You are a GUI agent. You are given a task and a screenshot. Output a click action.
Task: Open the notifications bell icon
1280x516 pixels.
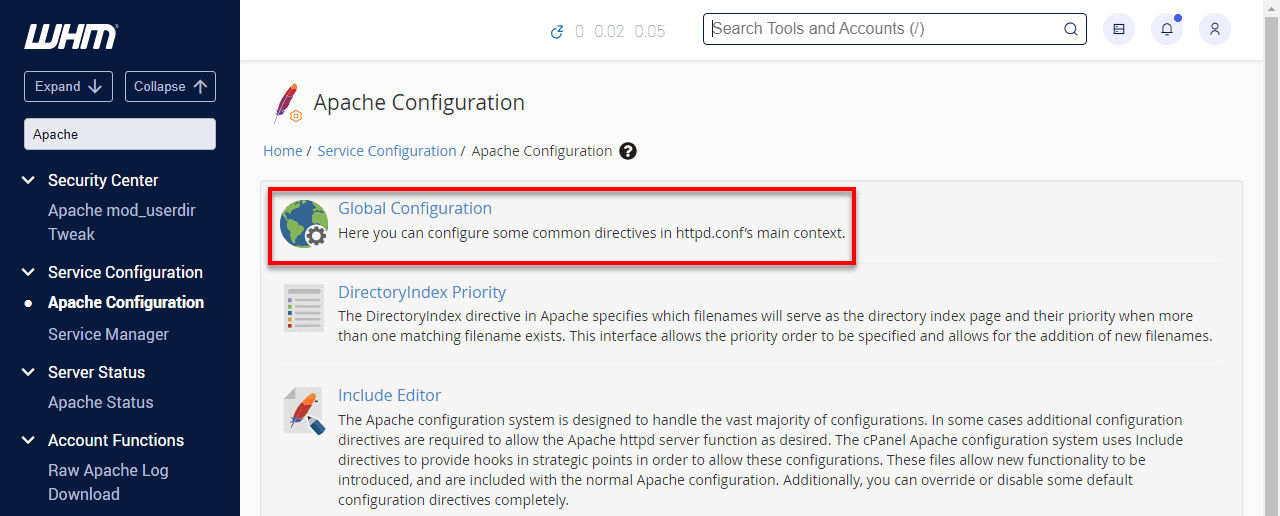click(x=1167, y=29)
